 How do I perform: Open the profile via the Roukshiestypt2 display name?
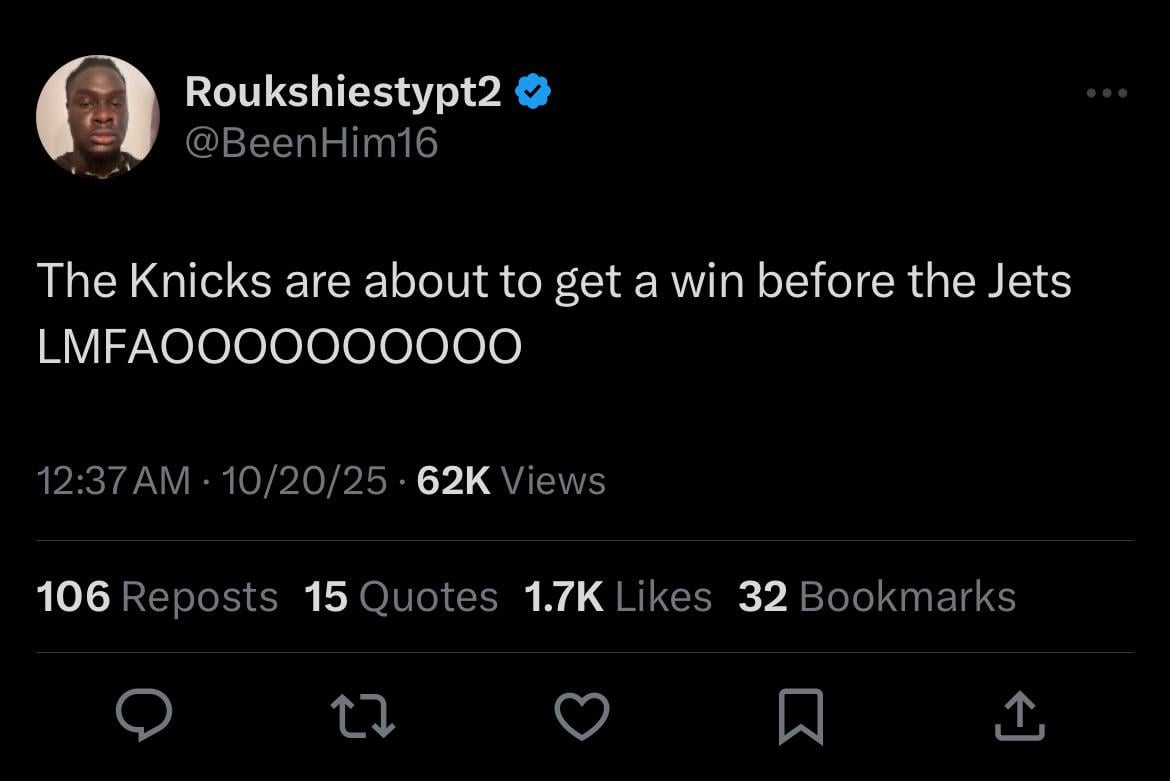(344, 90)
